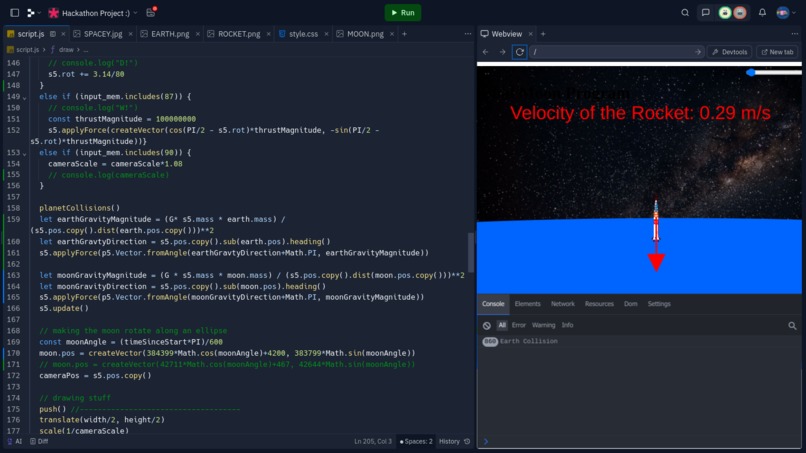Click Ln 205, Col 3 cursor position

pyautogui.click(x=373, y=442)
